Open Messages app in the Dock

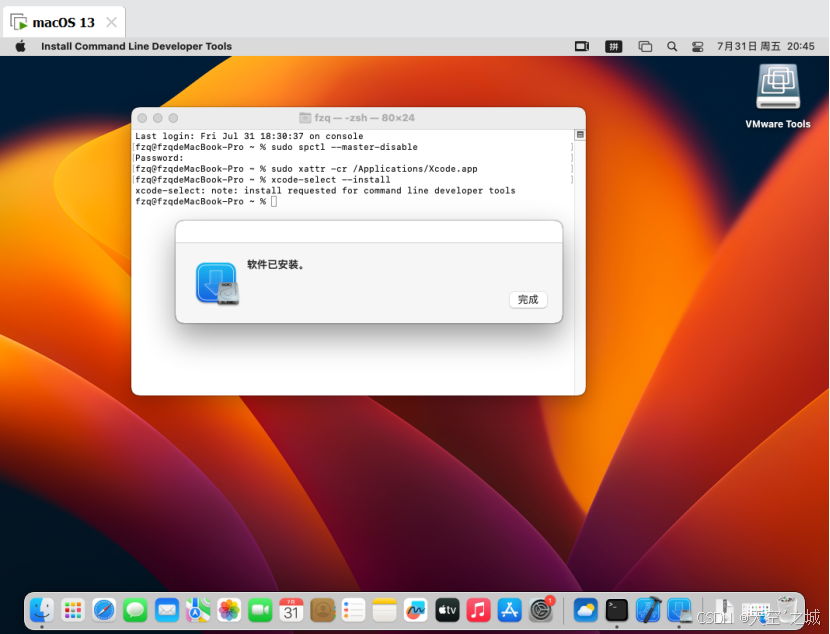click(136, 610)
